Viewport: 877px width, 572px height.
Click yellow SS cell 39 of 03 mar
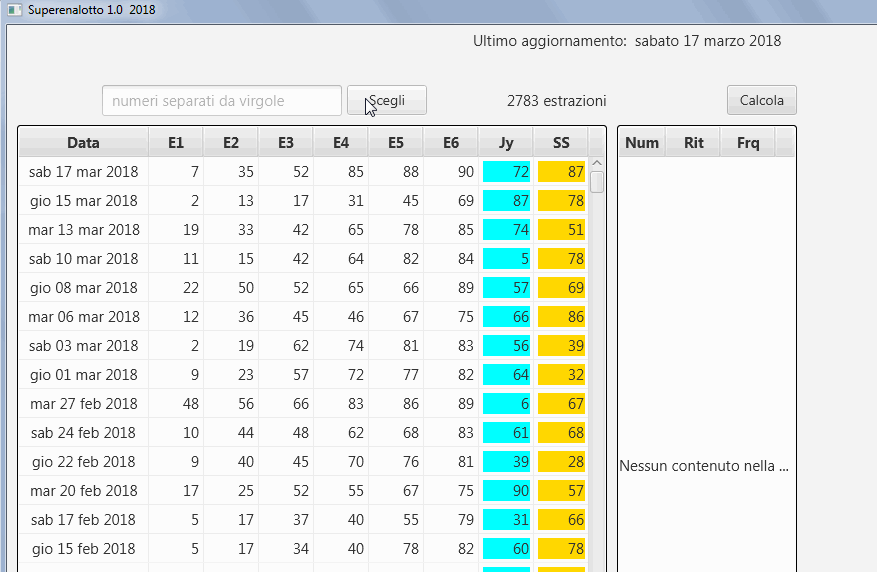[x=562, y=346]
